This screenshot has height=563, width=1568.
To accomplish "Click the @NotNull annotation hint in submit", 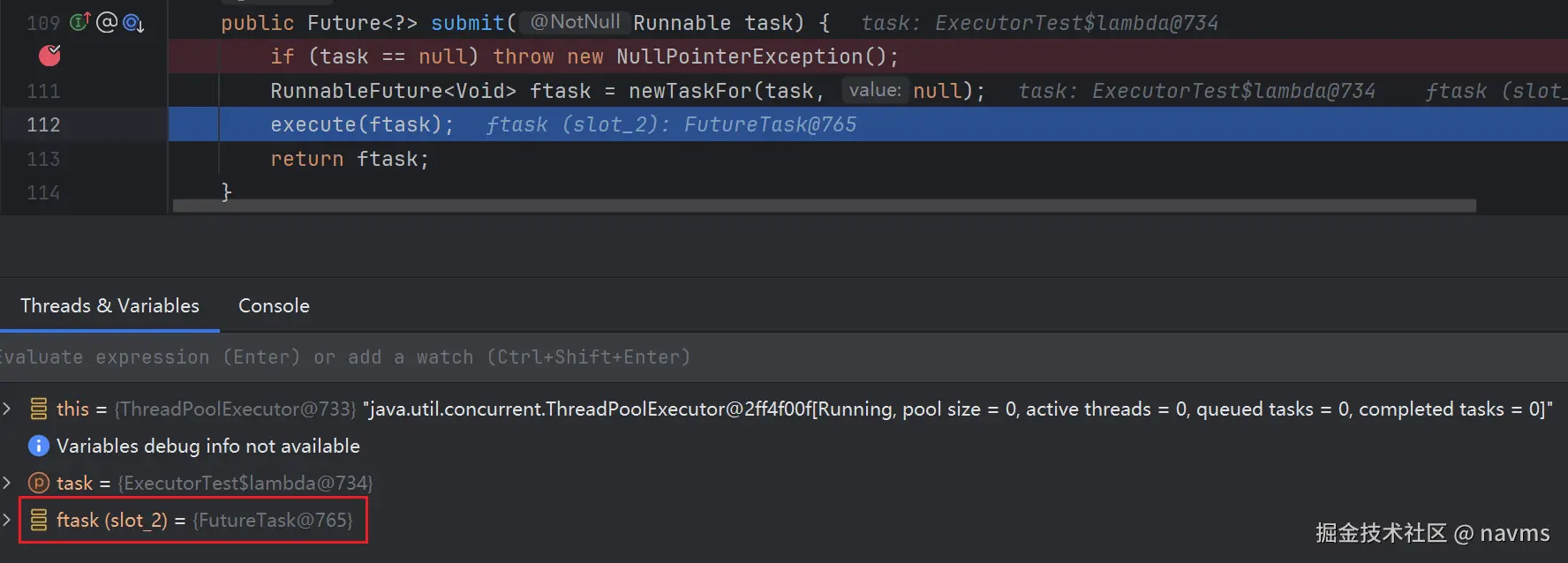I will pos(575,22).
